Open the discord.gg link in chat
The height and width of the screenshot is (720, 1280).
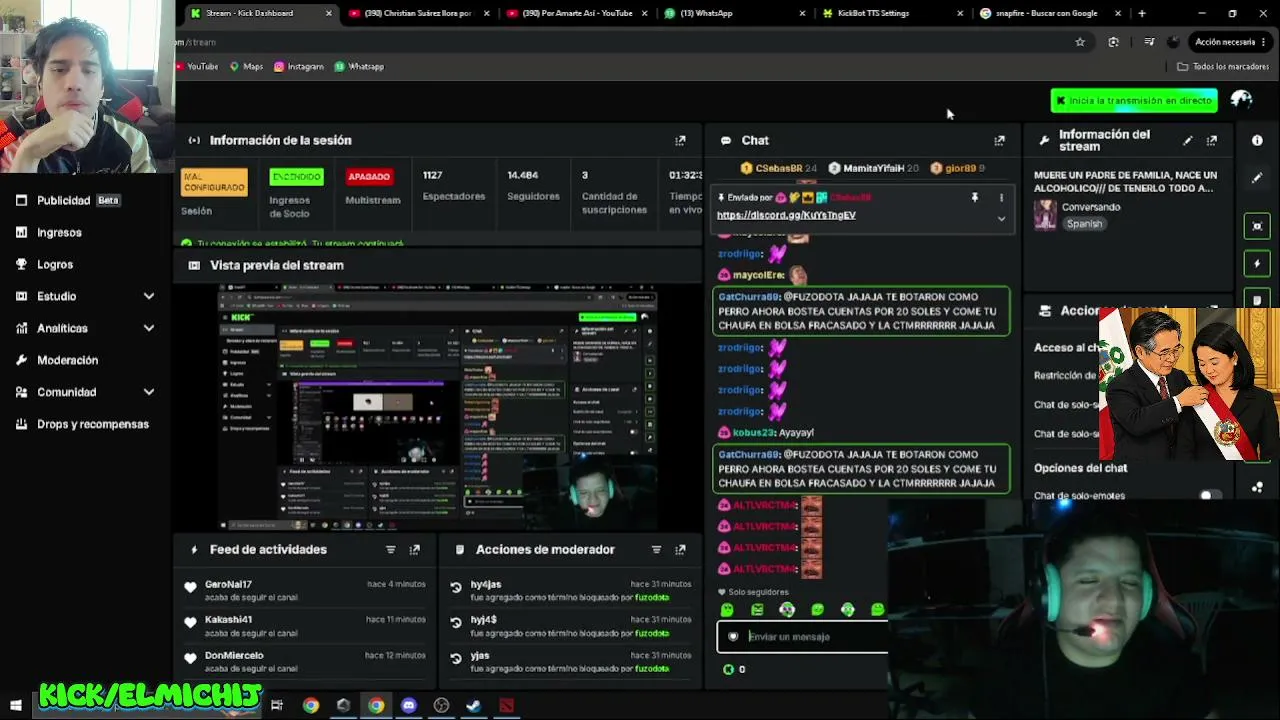(786, 215)
